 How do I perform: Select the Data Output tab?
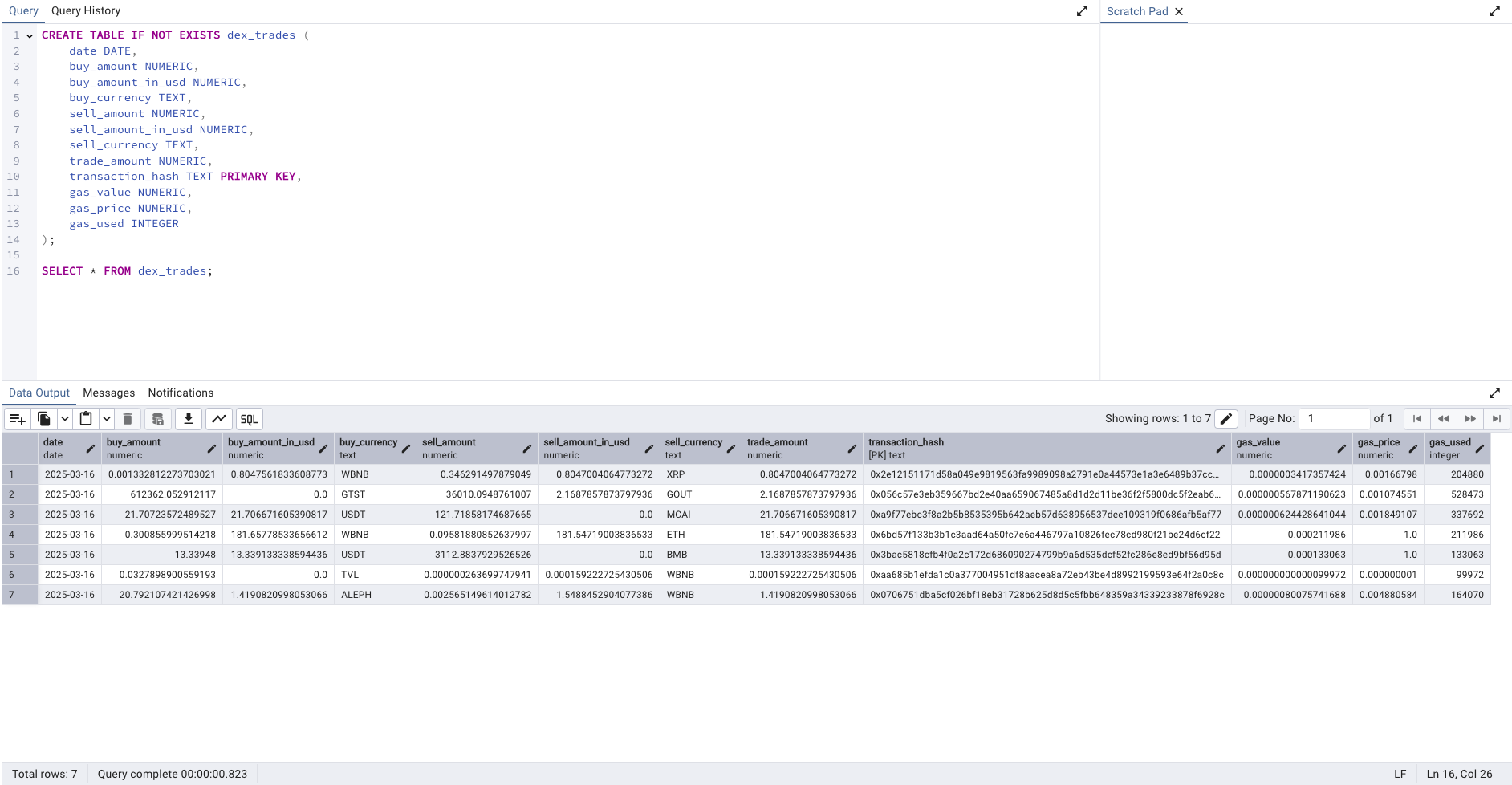[39, 392]
